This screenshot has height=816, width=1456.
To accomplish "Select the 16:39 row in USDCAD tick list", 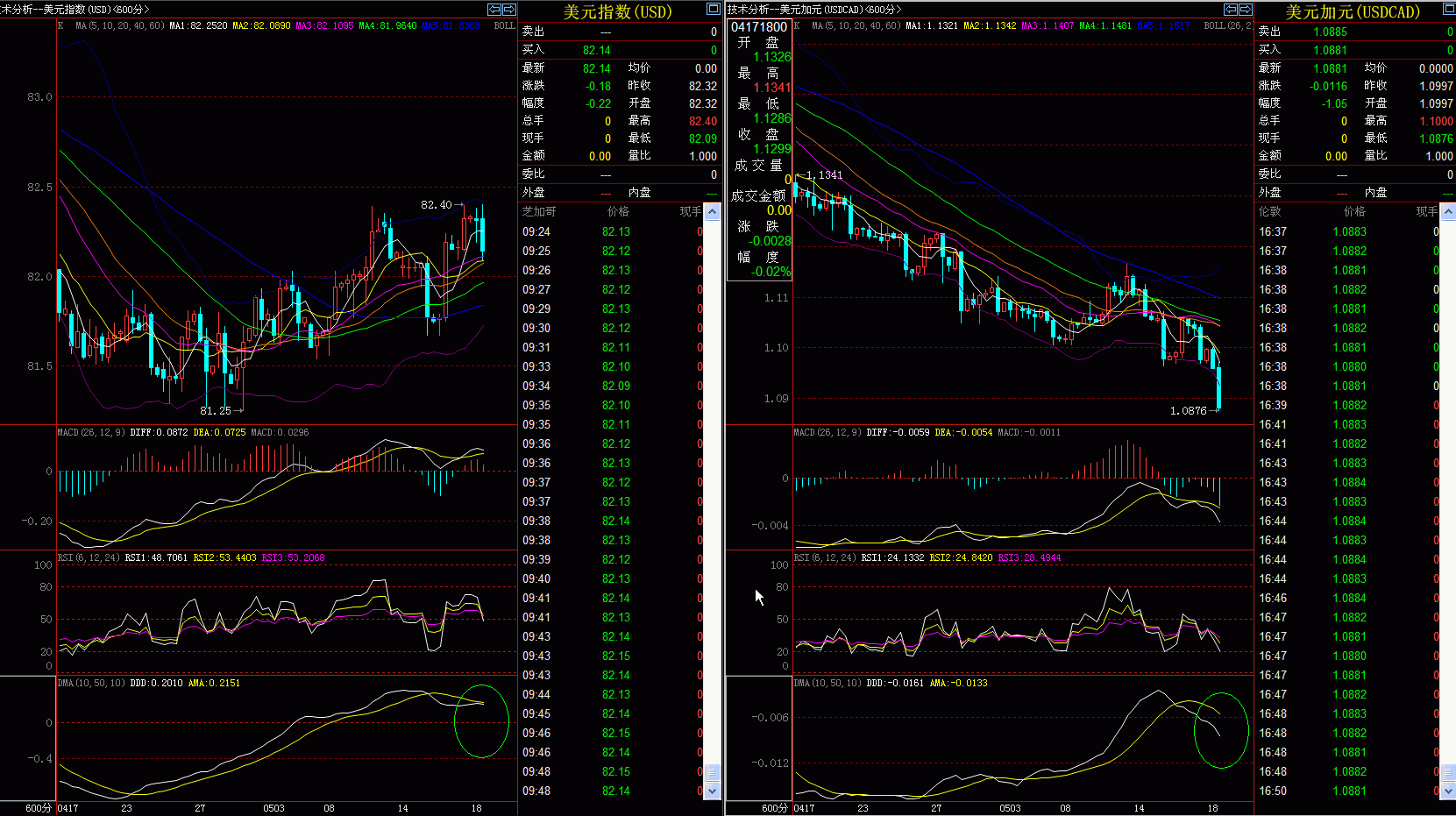I will 1348,405.
